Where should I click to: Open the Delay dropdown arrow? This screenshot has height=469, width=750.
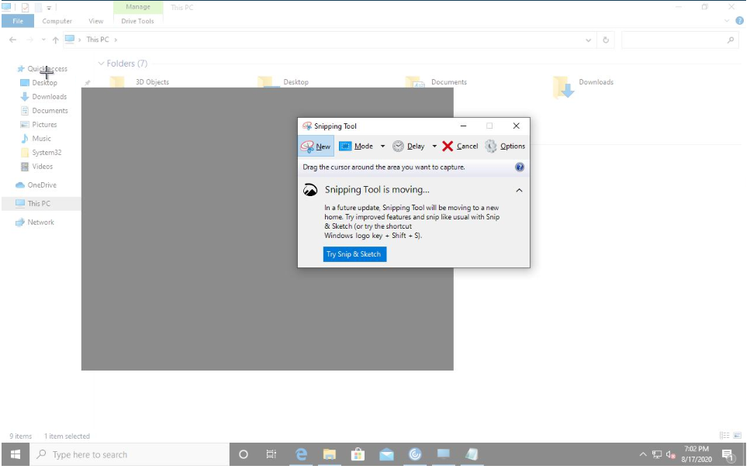(x=434, y=146)
